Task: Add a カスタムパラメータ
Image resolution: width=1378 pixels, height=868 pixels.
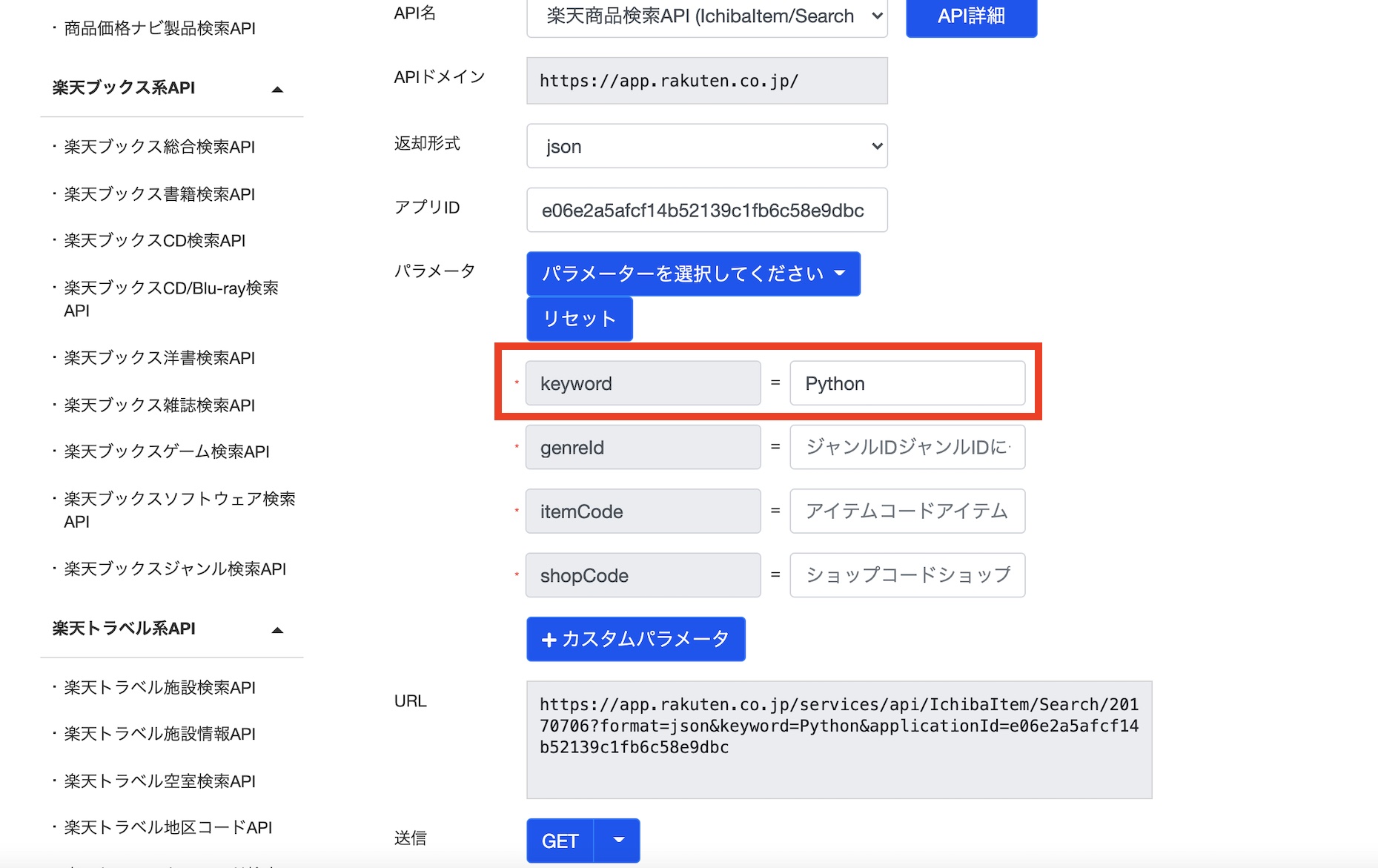Action: click(636, 639)
